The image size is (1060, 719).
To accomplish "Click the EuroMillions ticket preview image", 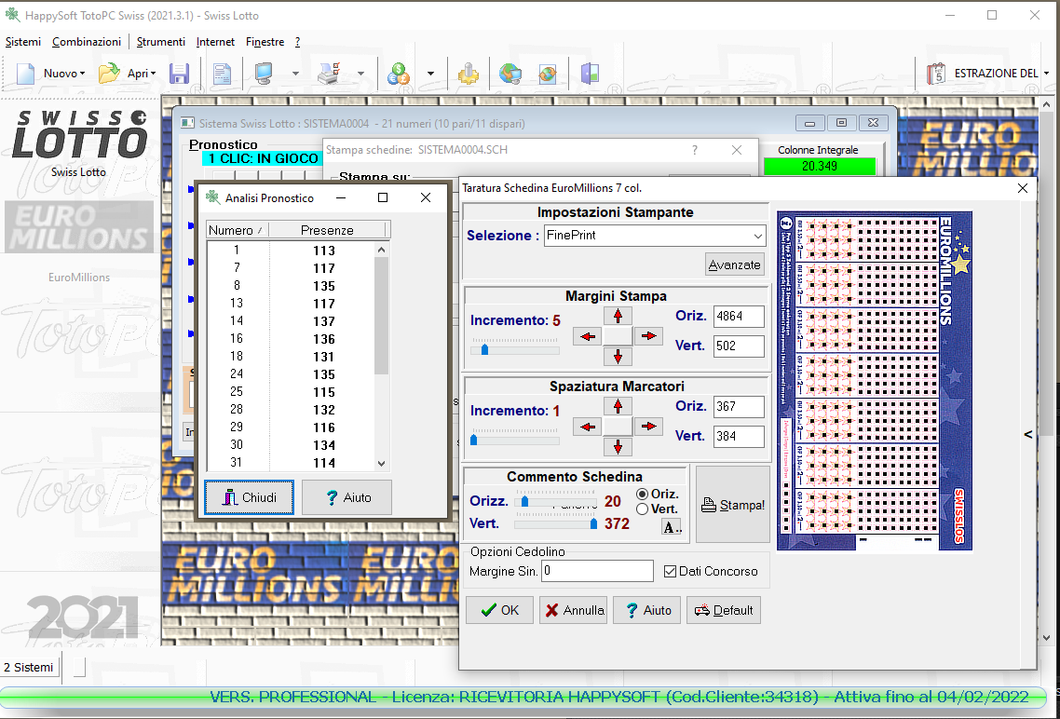I will (875, 381).
